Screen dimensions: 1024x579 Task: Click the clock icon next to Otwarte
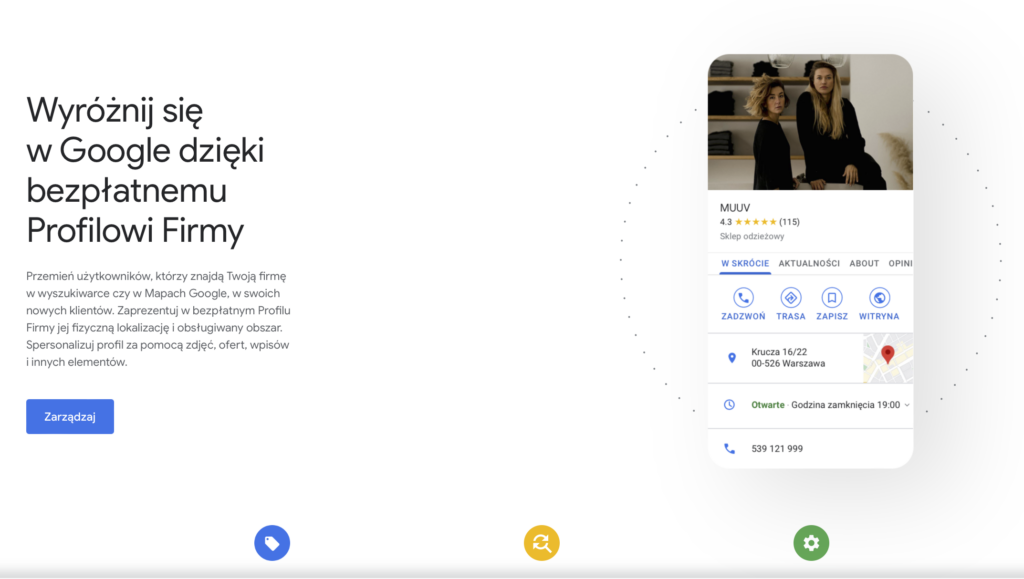730,405
